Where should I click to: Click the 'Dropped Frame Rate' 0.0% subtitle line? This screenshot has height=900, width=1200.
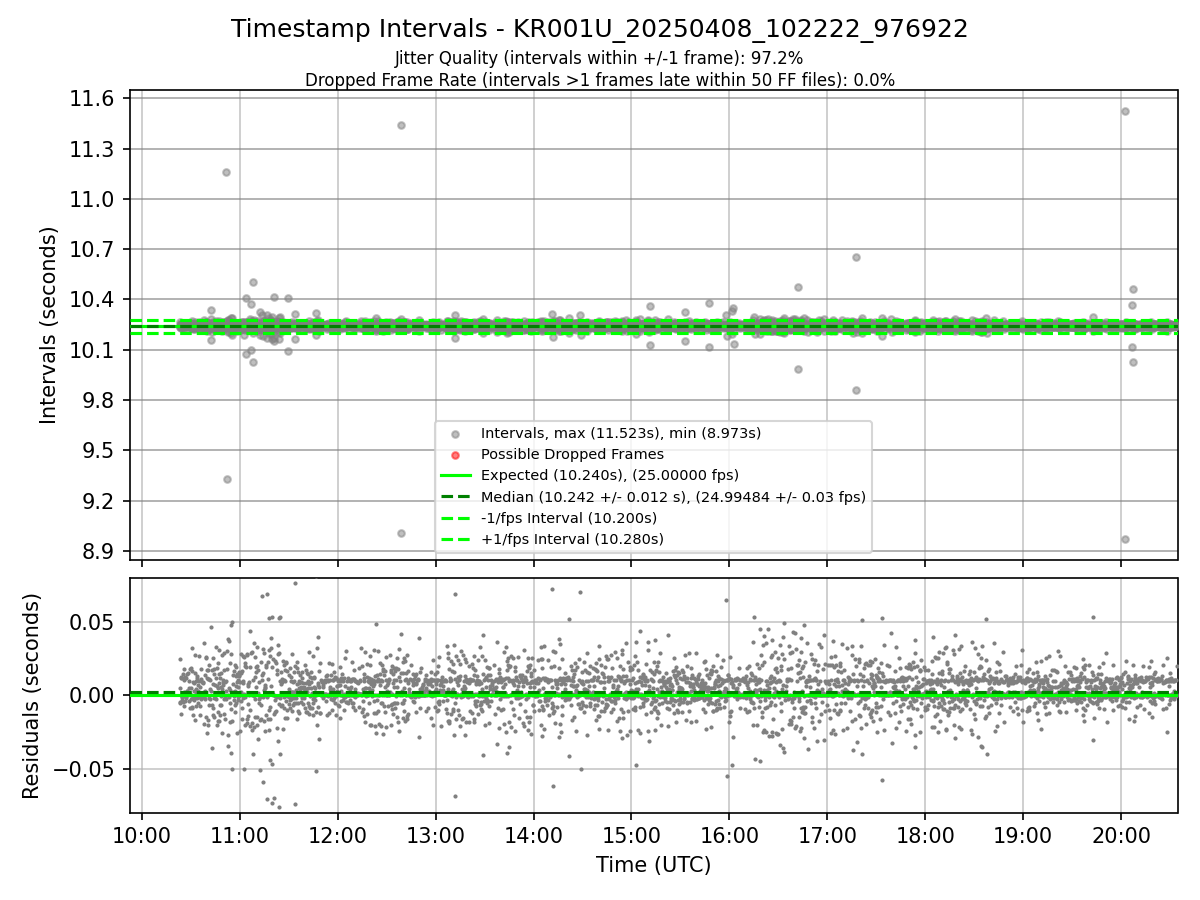600,80
